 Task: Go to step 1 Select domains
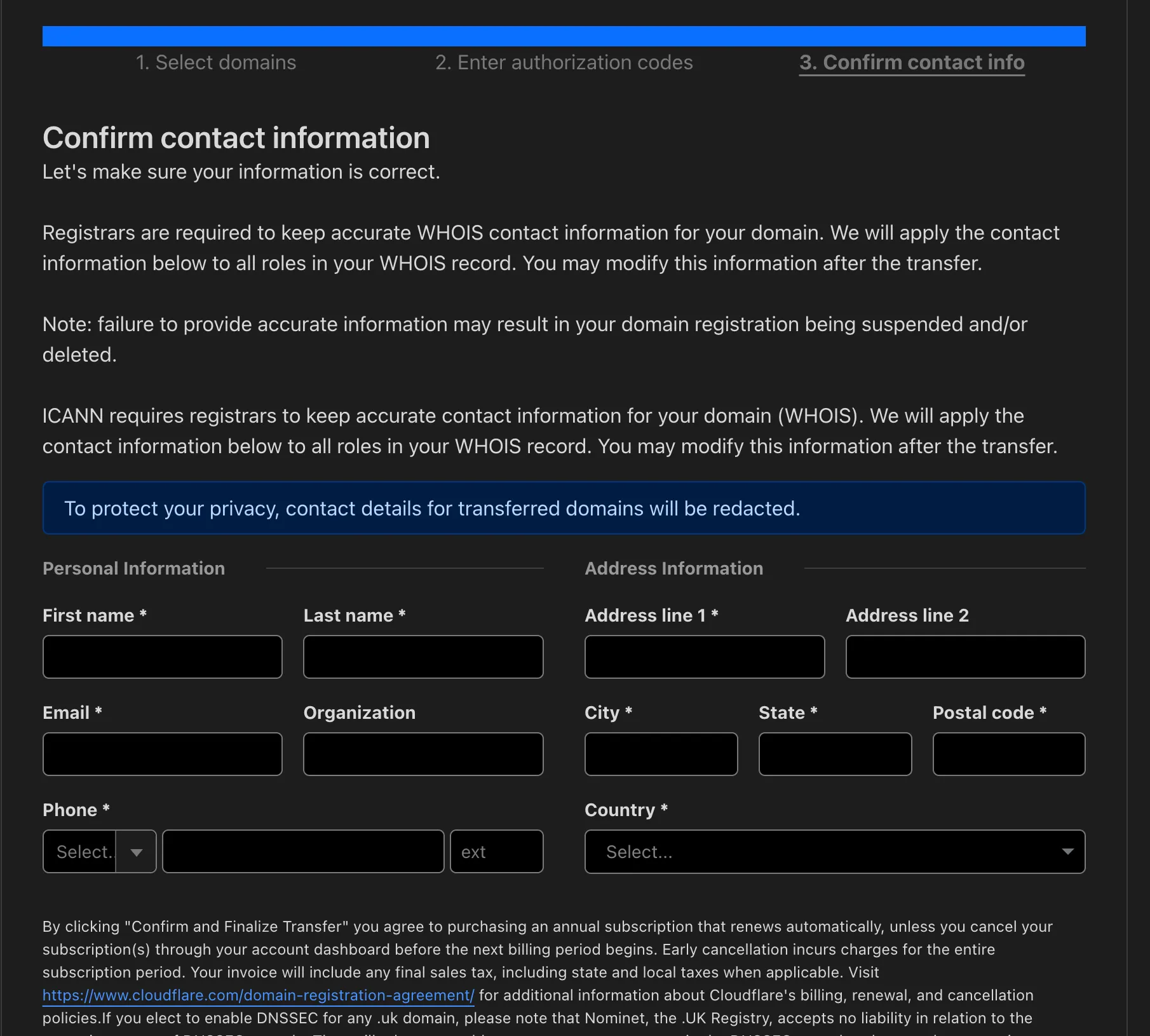pos(215,62)
